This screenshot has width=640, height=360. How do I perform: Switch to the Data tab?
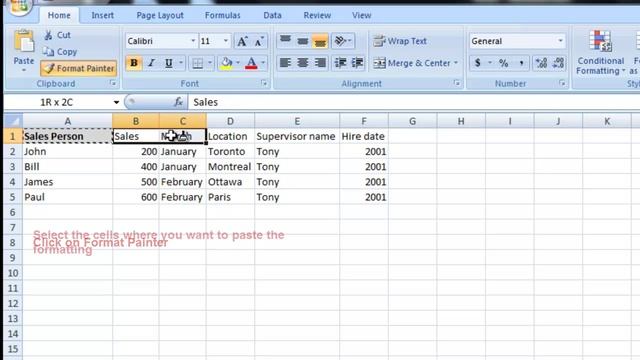pos(272,16)
